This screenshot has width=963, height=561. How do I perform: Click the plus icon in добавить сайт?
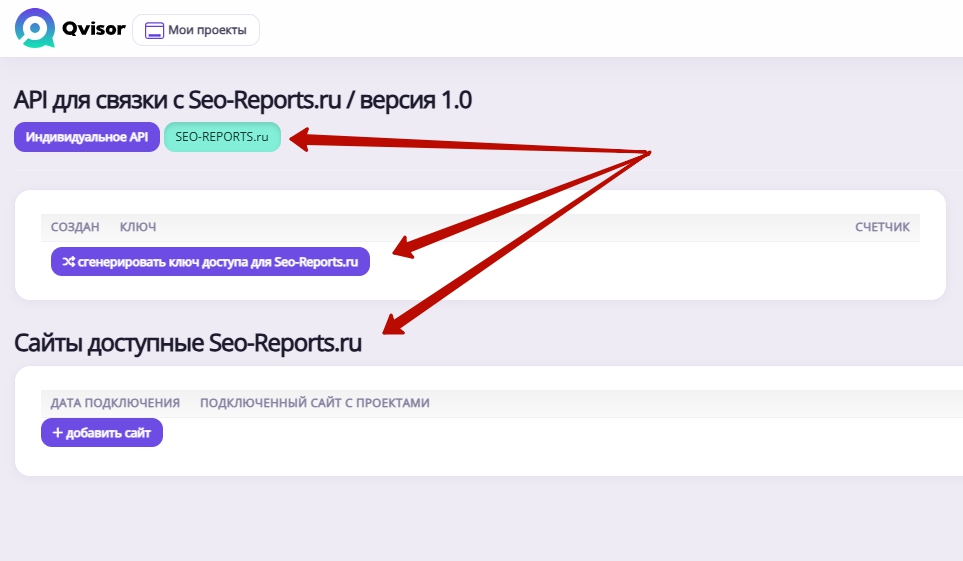(58, 433)
